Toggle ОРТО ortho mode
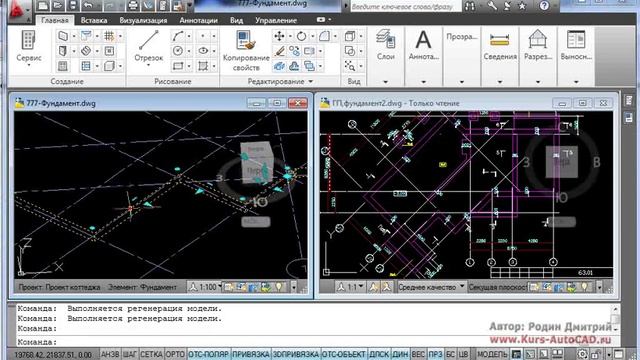This screenshot has width=640, height=360. 175,354
